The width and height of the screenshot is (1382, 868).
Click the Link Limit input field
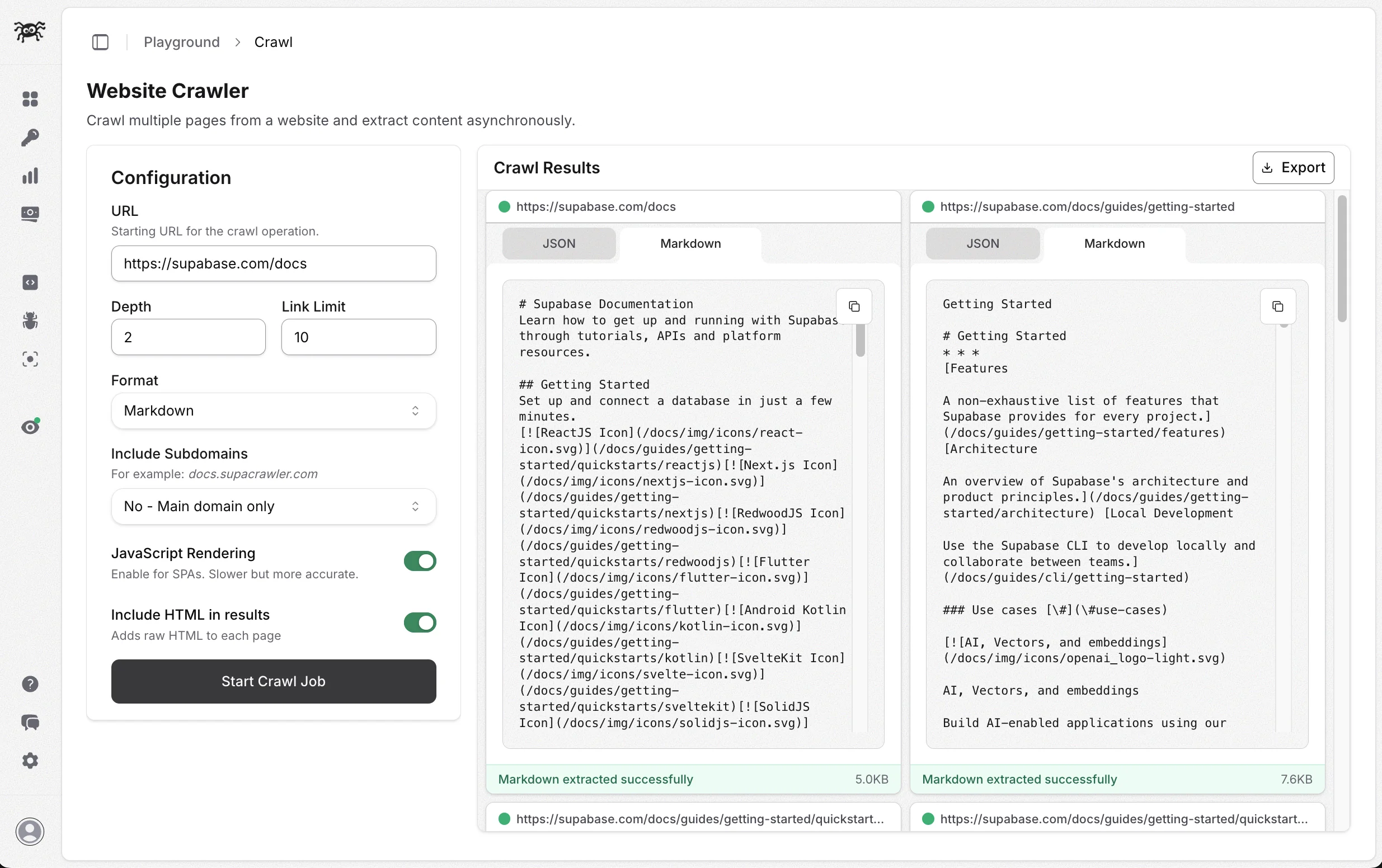(359, 337)
